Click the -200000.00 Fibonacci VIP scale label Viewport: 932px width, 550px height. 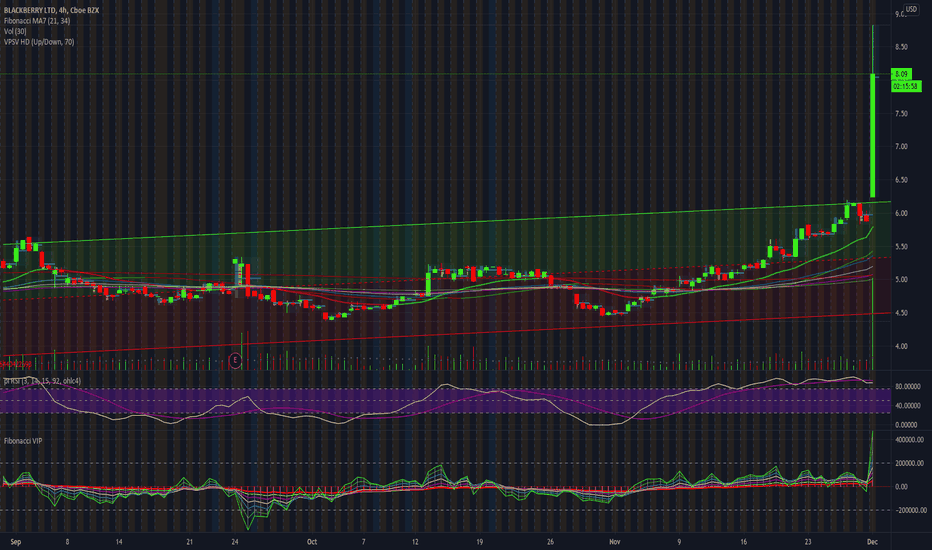pos(911,510)
